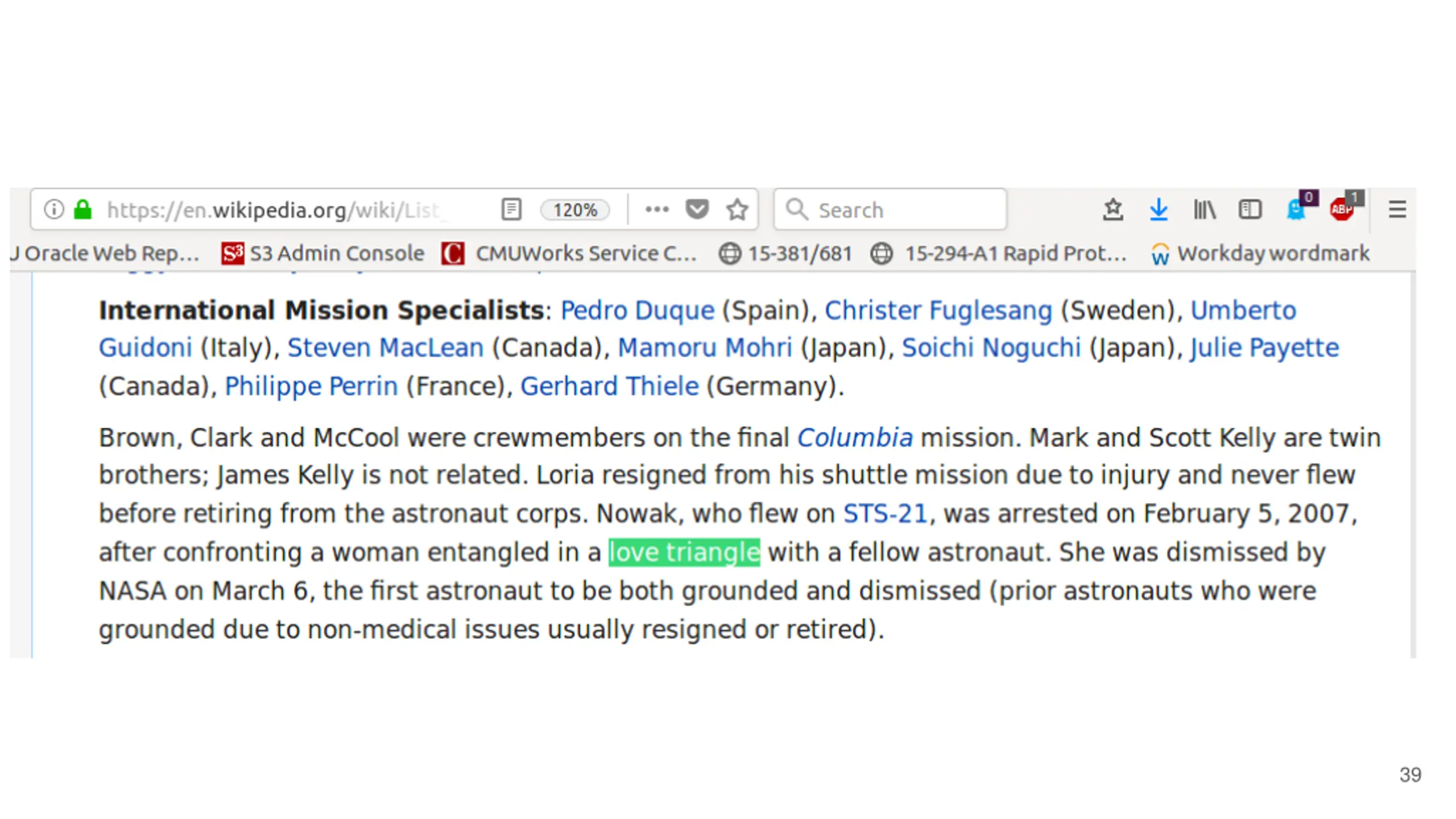This screenshot has height=819, width=1456.
Task: Open the 15-381/681 bookmark
Action: pos(785,253)
